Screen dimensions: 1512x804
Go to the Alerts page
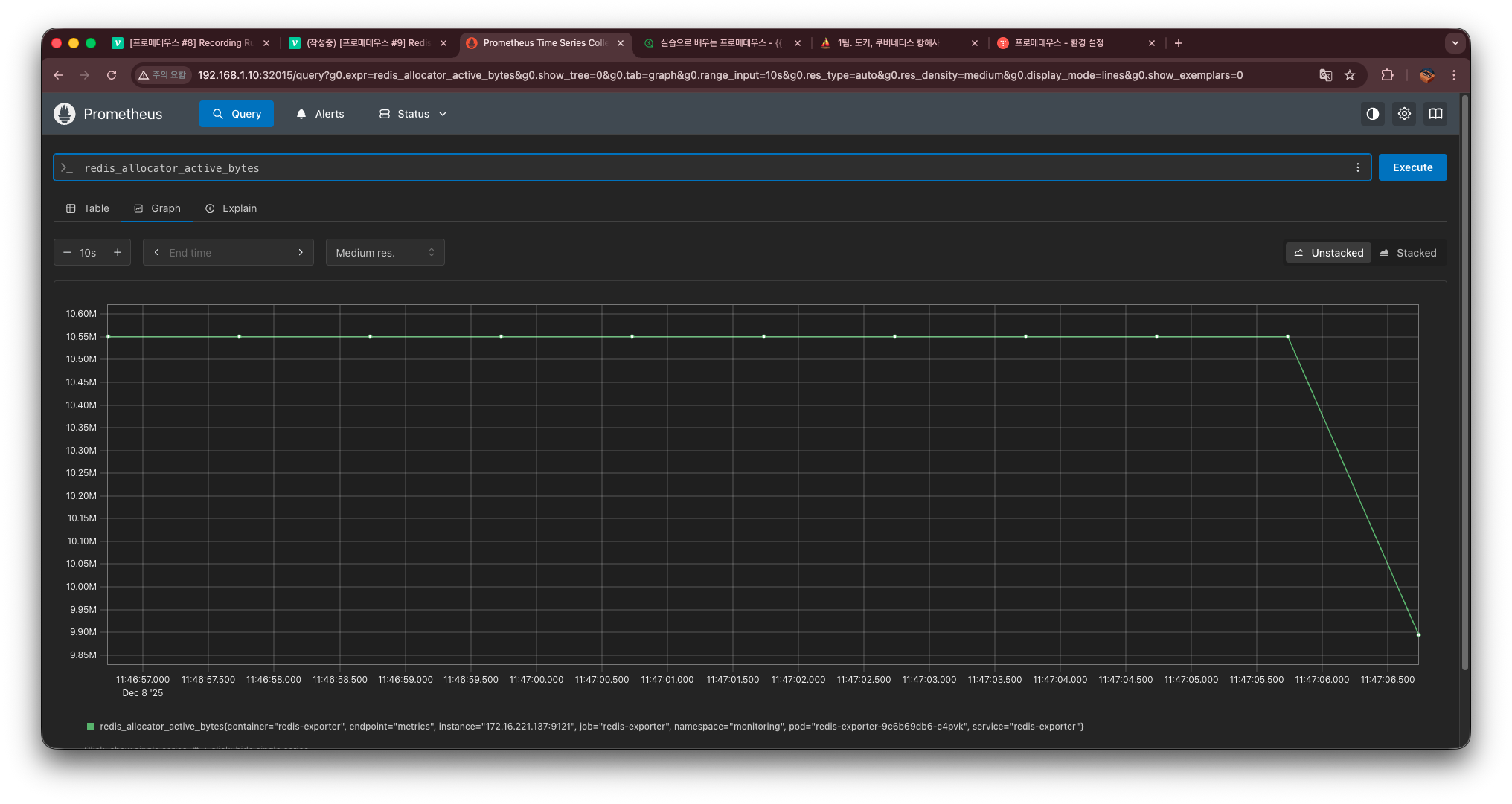pyautogui.click(x=320, y=114)
